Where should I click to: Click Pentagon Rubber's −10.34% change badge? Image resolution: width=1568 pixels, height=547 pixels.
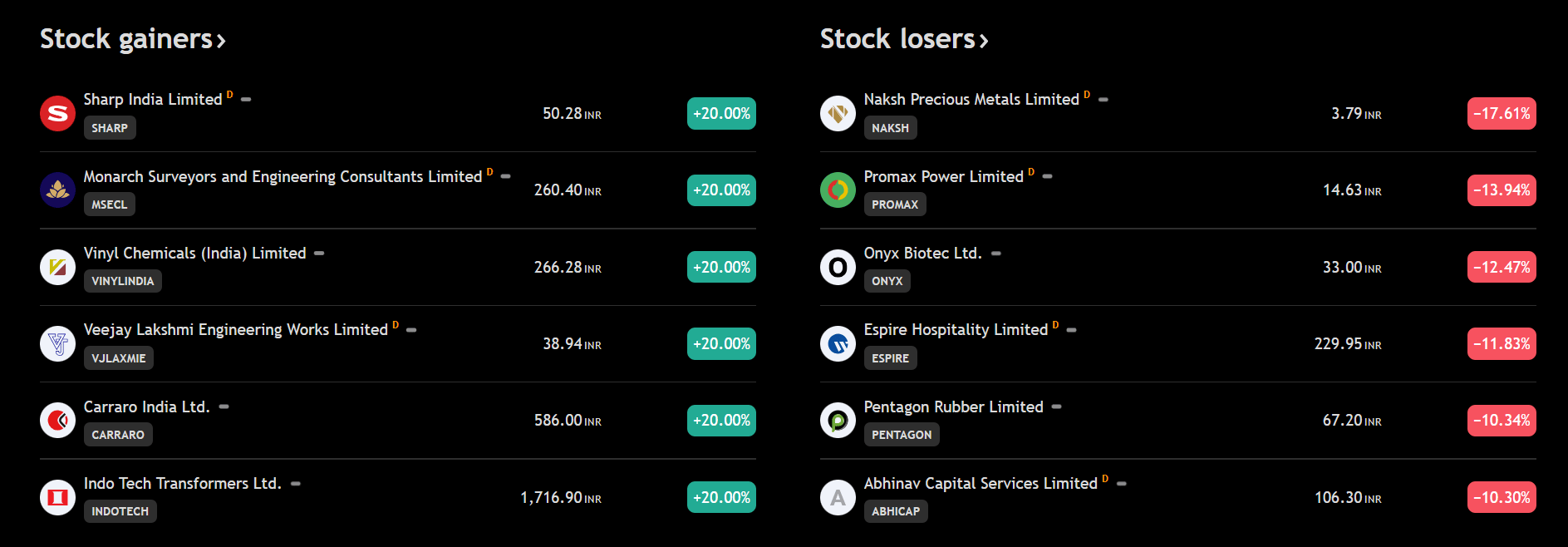pyautogui.click(x=1502, y=421)
